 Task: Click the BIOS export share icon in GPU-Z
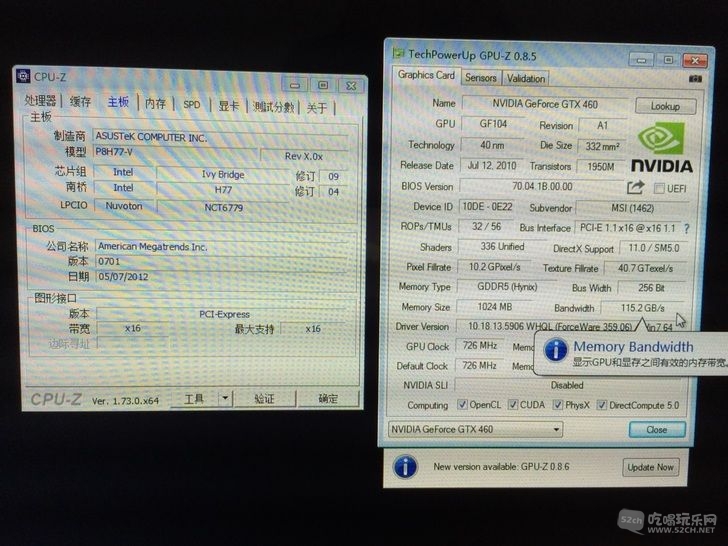click(636, 188)
